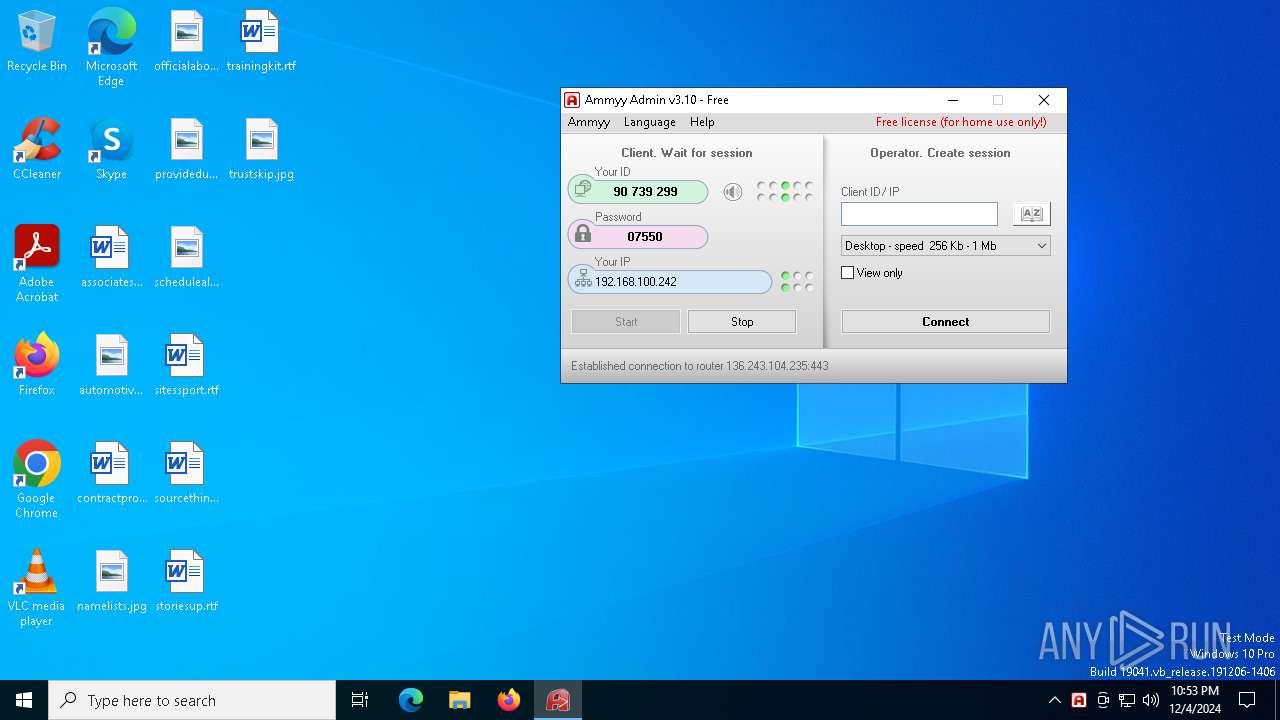
Task: Select providedu... file on desktop
Action: click(x=186, y=150)
